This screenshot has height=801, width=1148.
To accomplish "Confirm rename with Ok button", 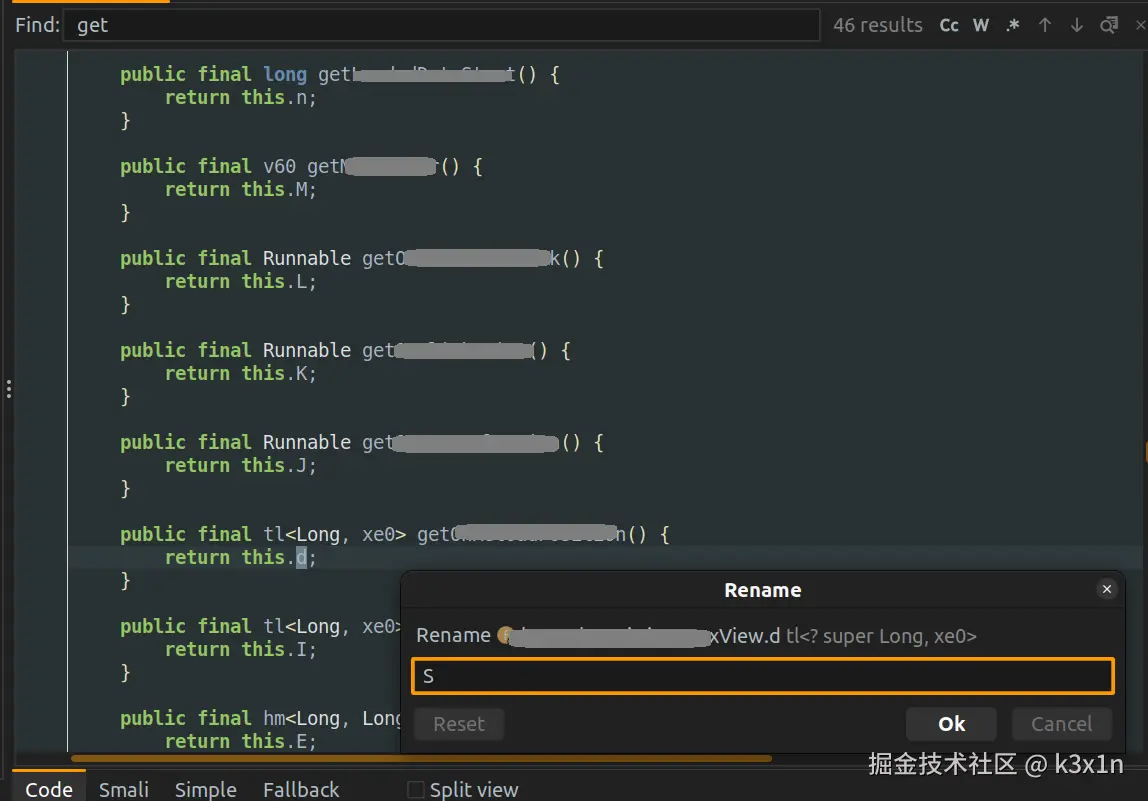I will tap(951, 724).
